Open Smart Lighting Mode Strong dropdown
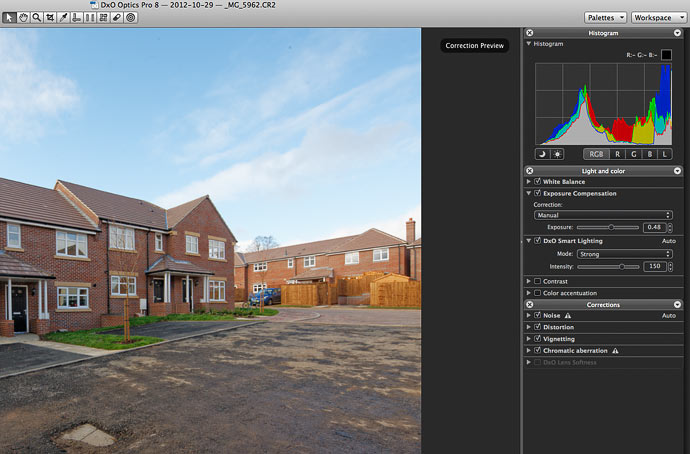This screenshot has width=690, height=454. pyautogui.click(x=624, y=254)
